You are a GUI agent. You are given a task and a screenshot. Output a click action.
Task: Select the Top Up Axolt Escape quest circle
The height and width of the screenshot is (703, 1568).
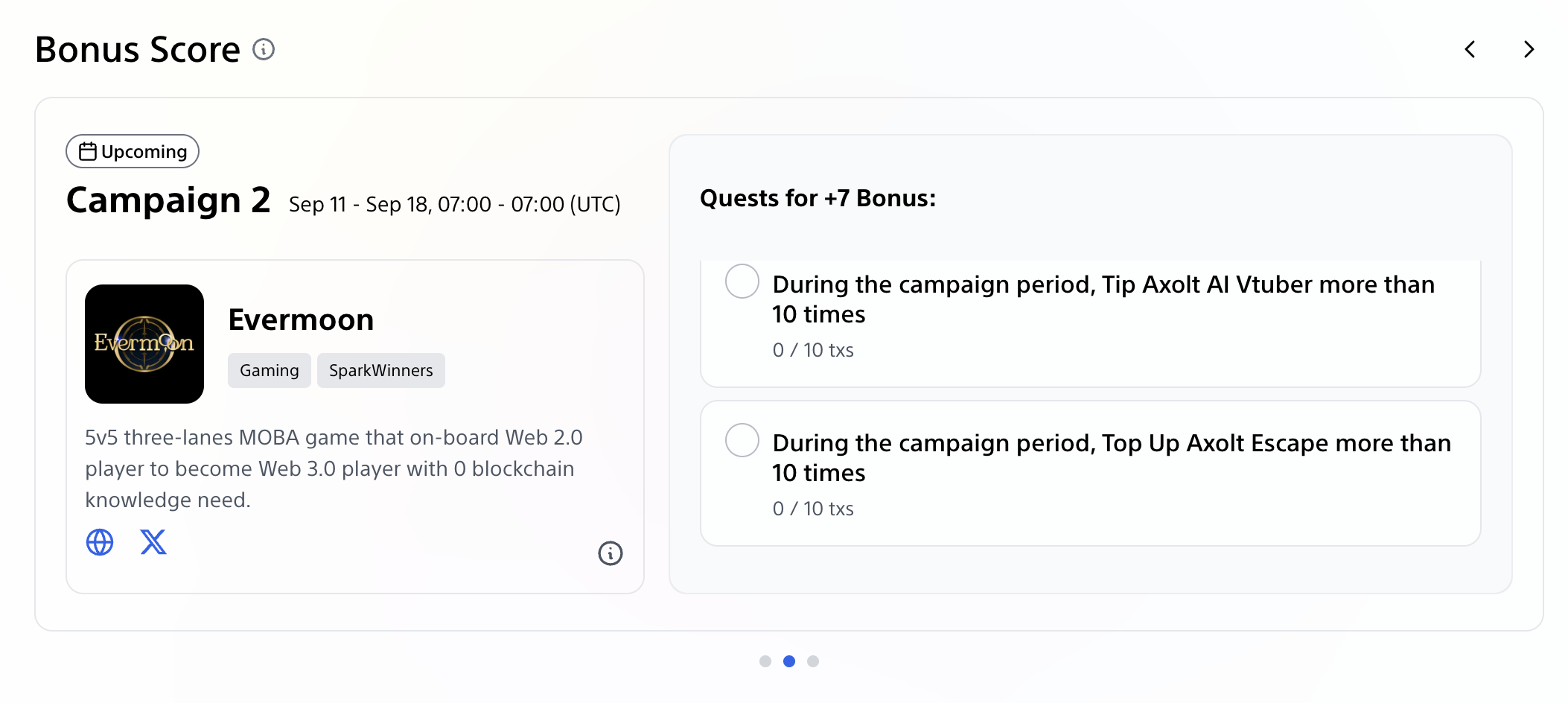742,440
